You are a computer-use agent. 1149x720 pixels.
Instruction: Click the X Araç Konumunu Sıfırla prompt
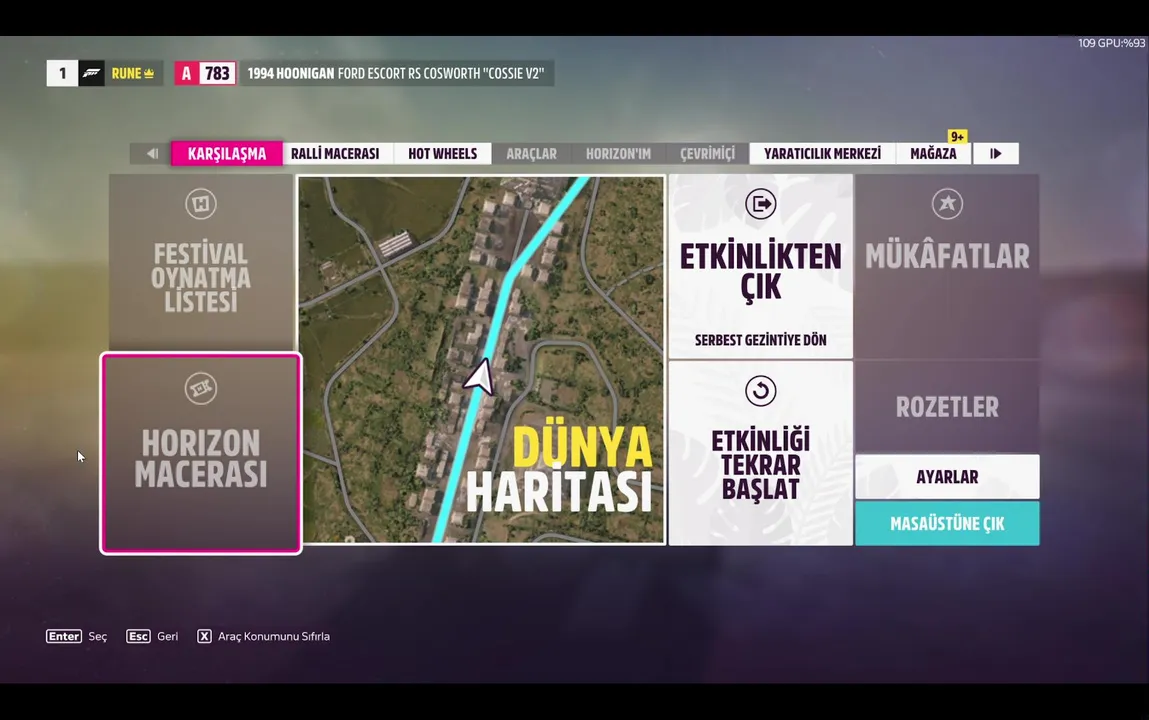coord(263,637)
